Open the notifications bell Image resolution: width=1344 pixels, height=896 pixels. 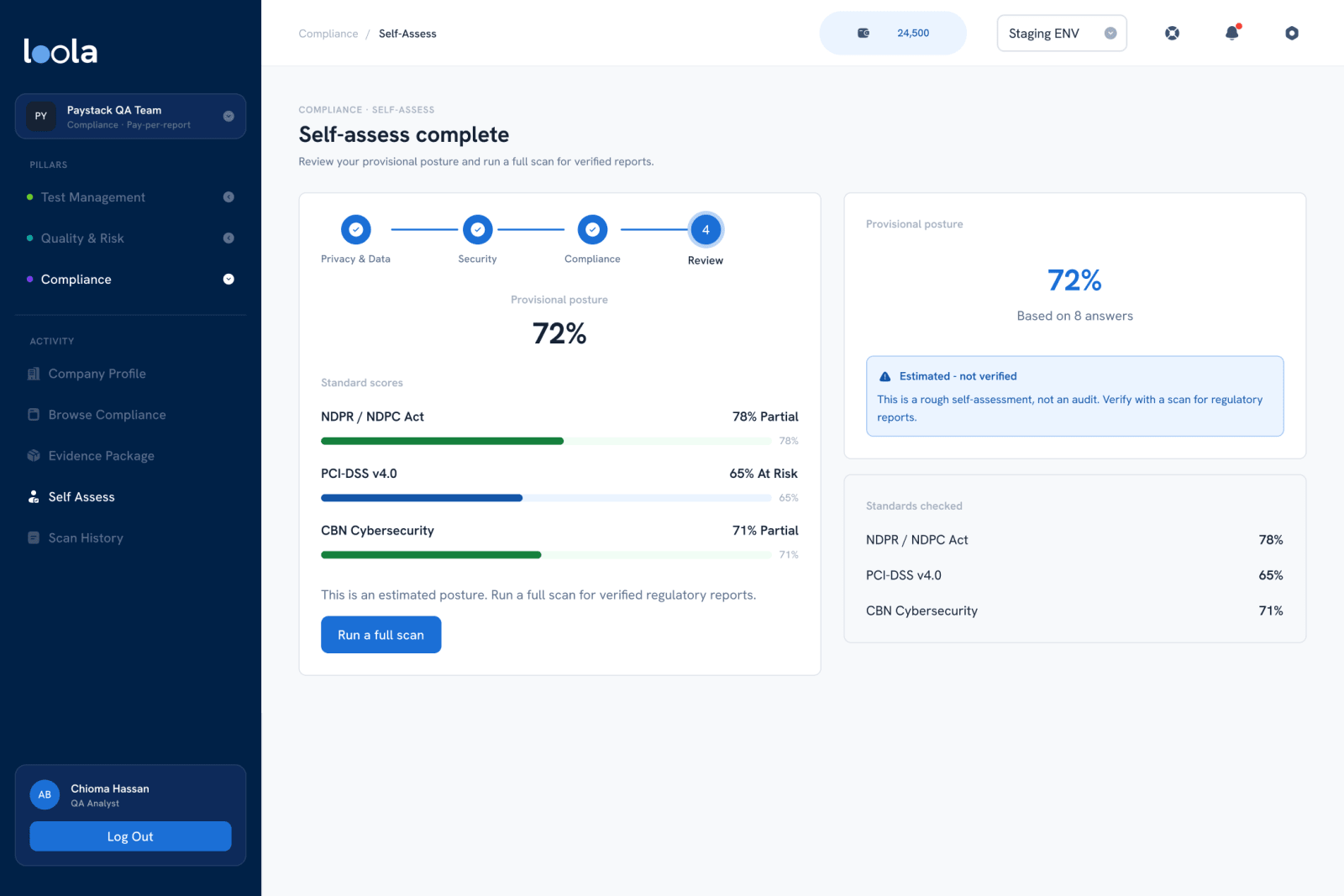(x=1232, y=33)
